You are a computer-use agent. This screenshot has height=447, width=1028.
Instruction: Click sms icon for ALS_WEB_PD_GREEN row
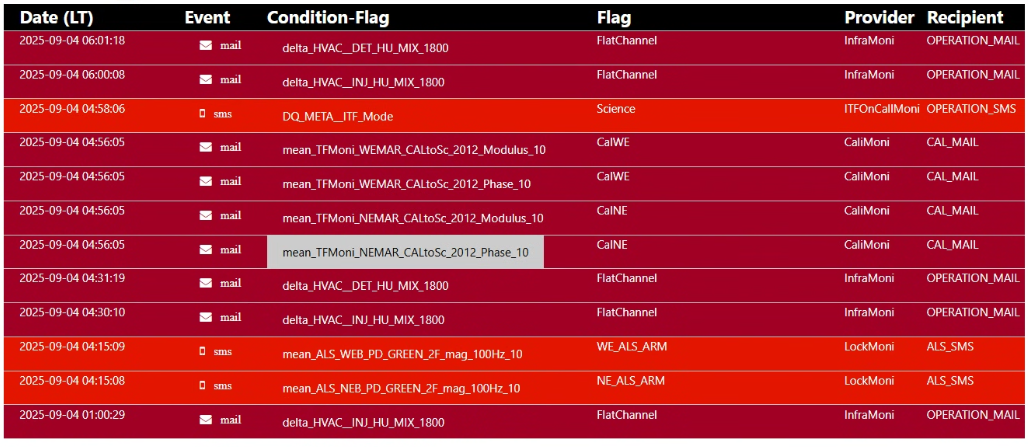(x=202, y=351)
